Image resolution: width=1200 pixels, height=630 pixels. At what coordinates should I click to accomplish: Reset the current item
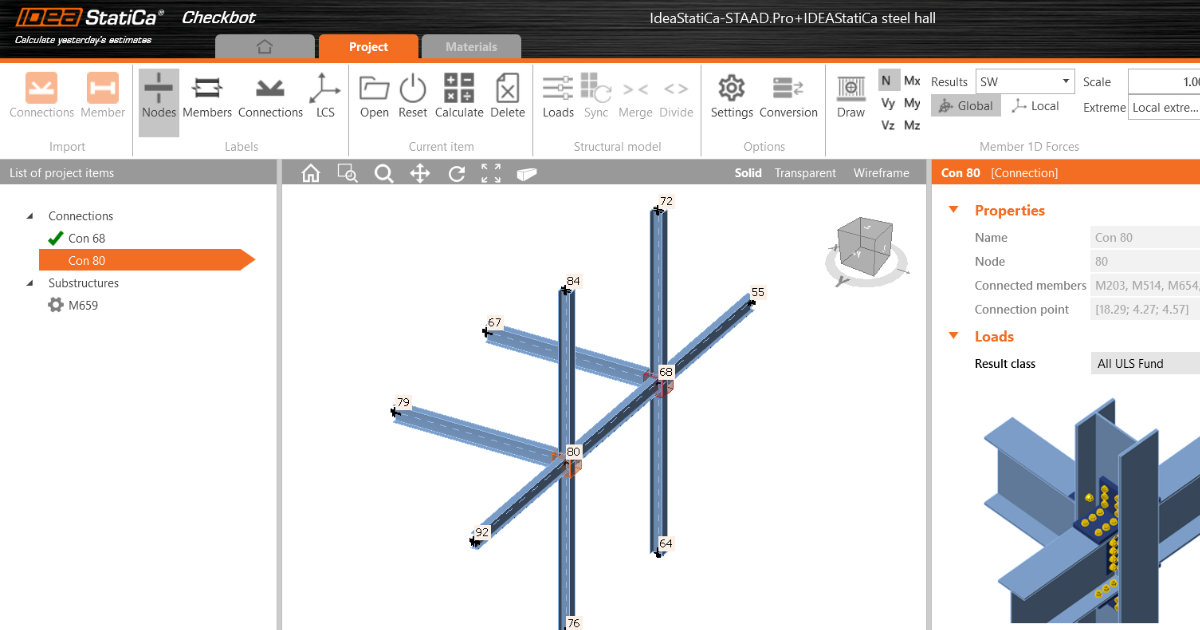pyautogui.click(x=413, y=96)
